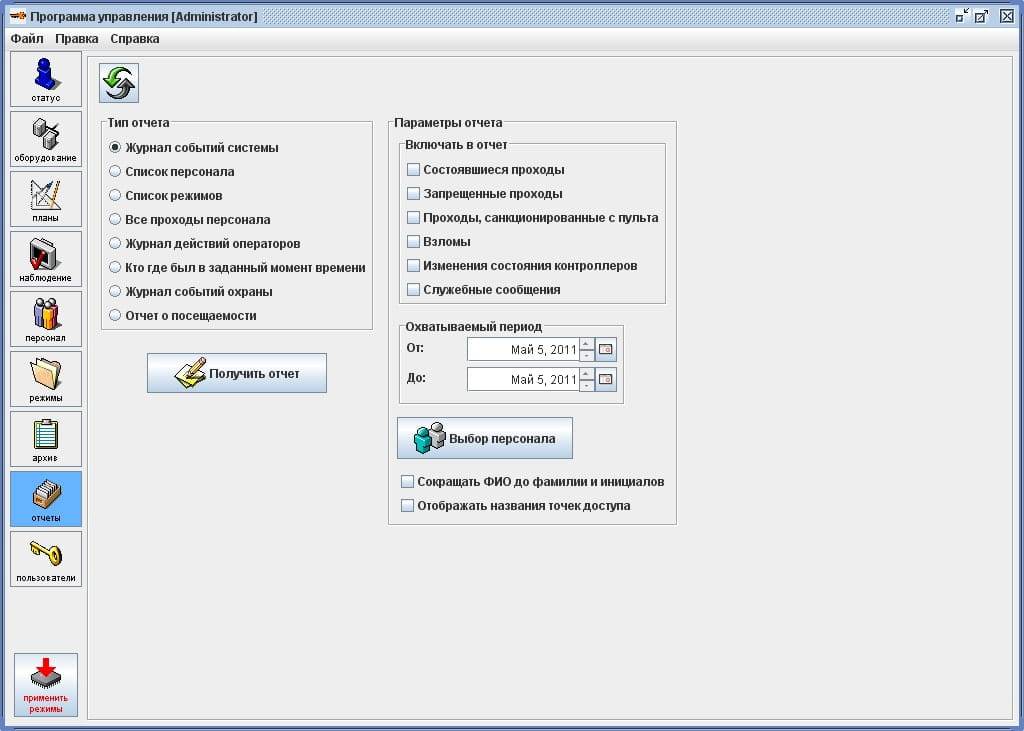This screenshot has height=731, width=1024.
Task: Open the calendar picker for До date
Action: pyautogui.click(x=606, y=379)
